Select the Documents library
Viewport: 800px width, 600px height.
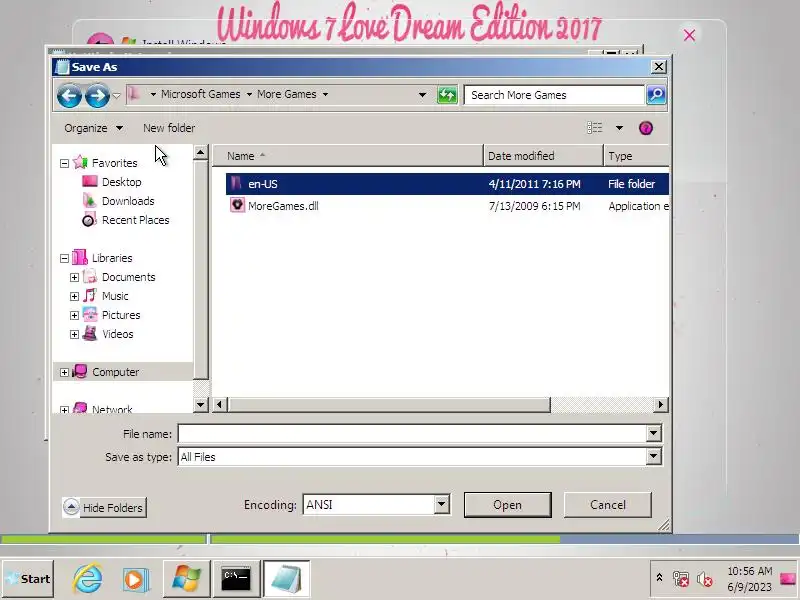[x=129, y=277]
